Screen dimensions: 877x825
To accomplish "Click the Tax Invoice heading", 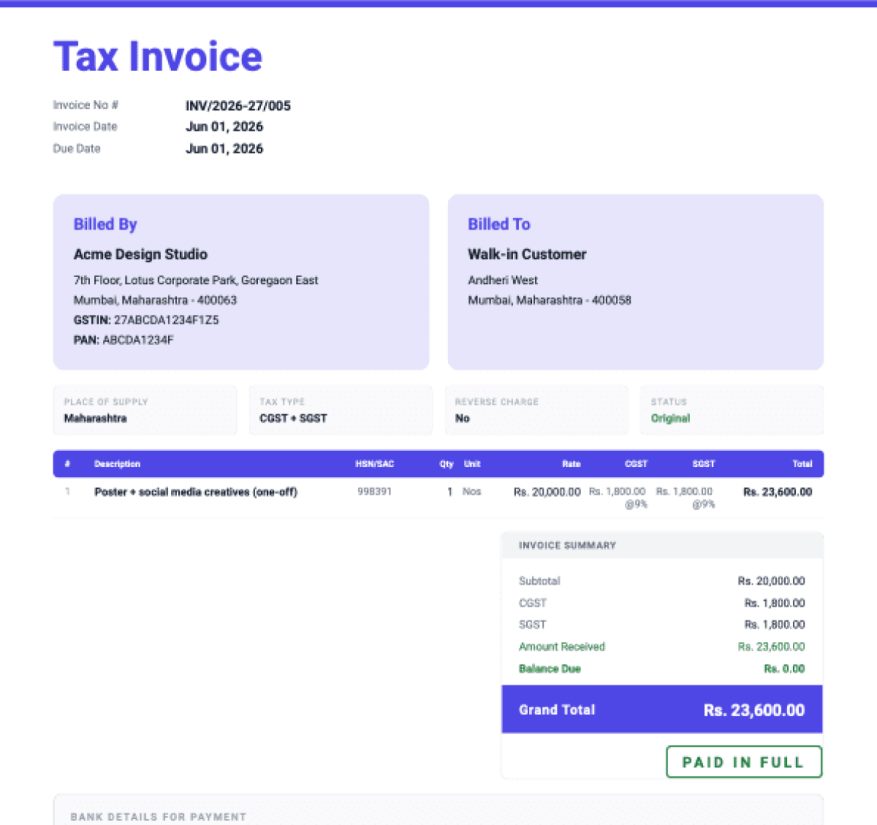I will pyautogui.click(x=158, y=56).
